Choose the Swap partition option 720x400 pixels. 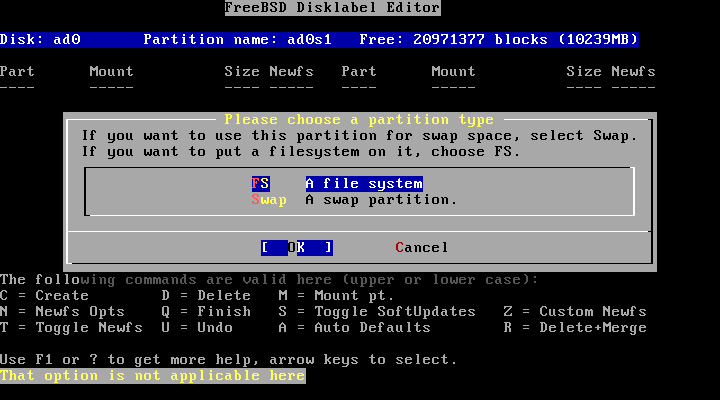pyautogui.click(x=354, y=200)
